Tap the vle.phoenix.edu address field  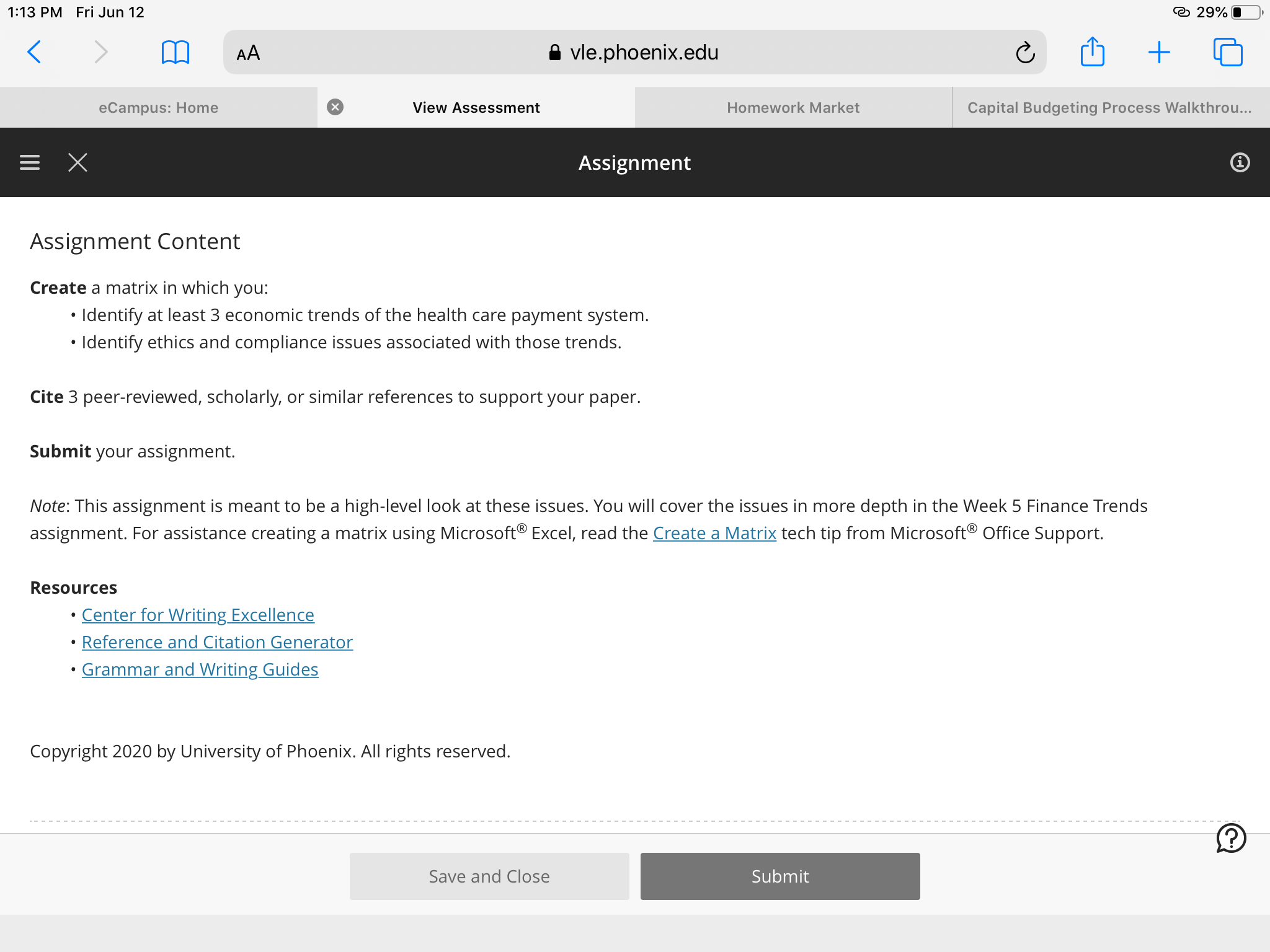click(x=635, y=52)
